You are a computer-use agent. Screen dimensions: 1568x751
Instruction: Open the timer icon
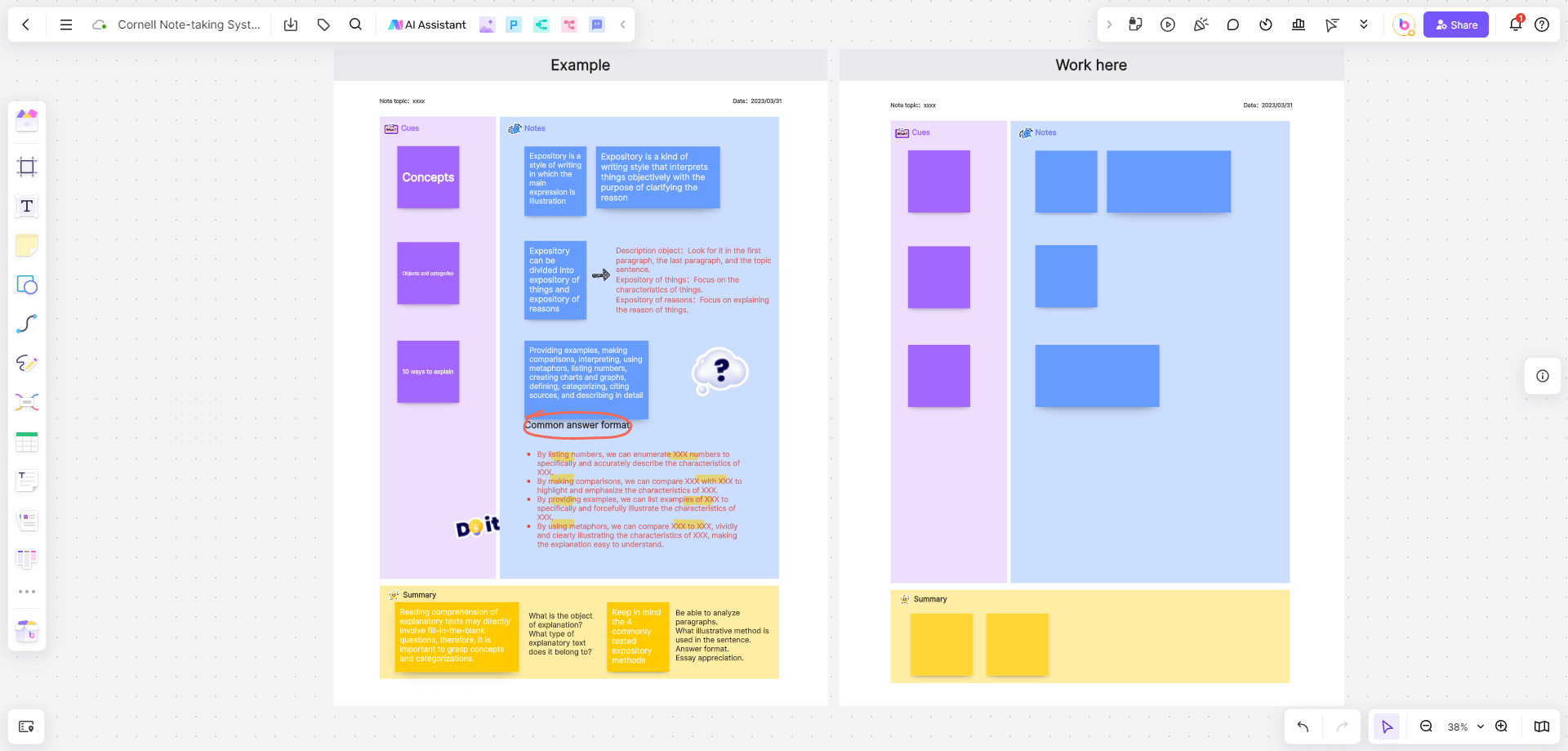tap(1266, 25)
